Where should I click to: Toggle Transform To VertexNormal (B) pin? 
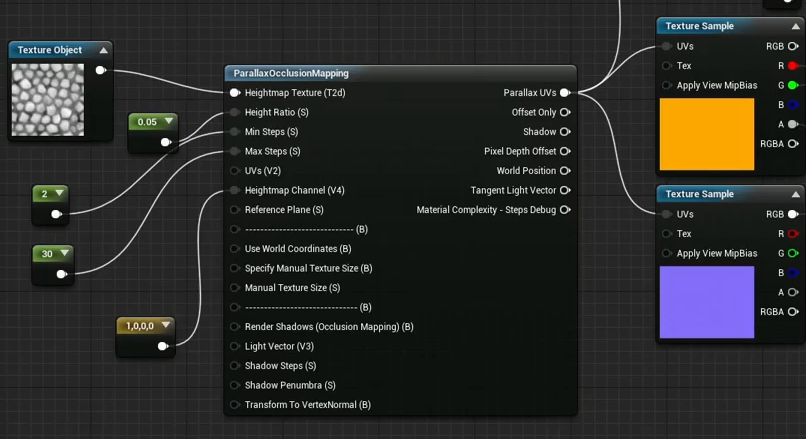click(235, 405)
